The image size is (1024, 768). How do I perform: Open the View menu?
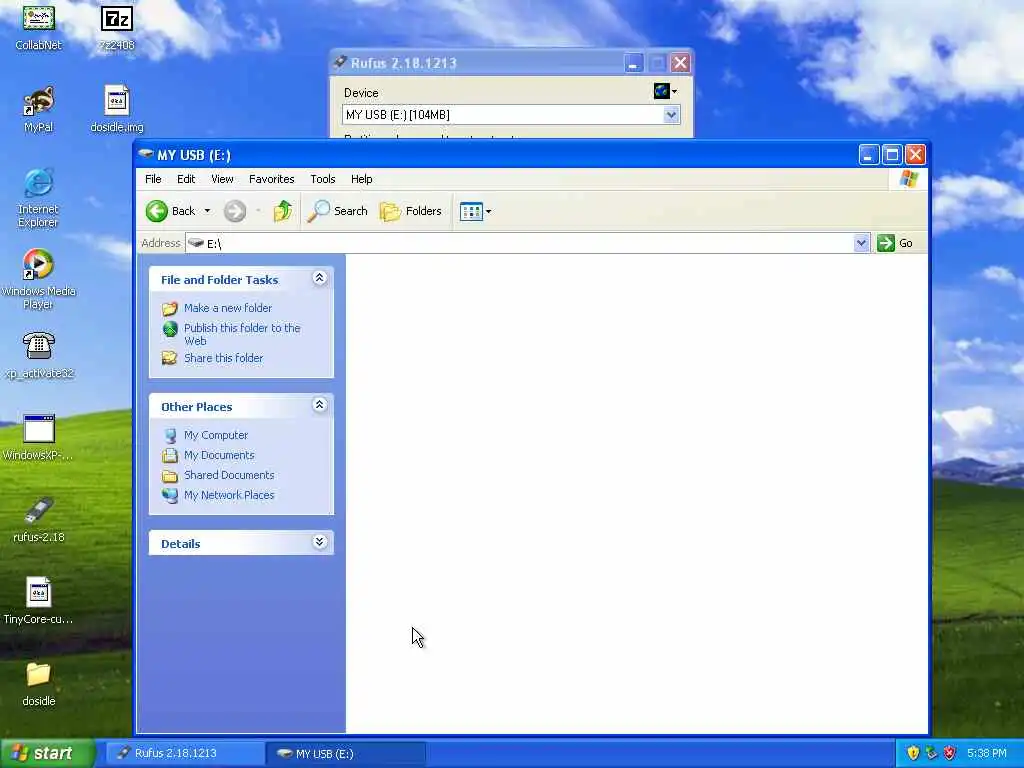point(222,179)
